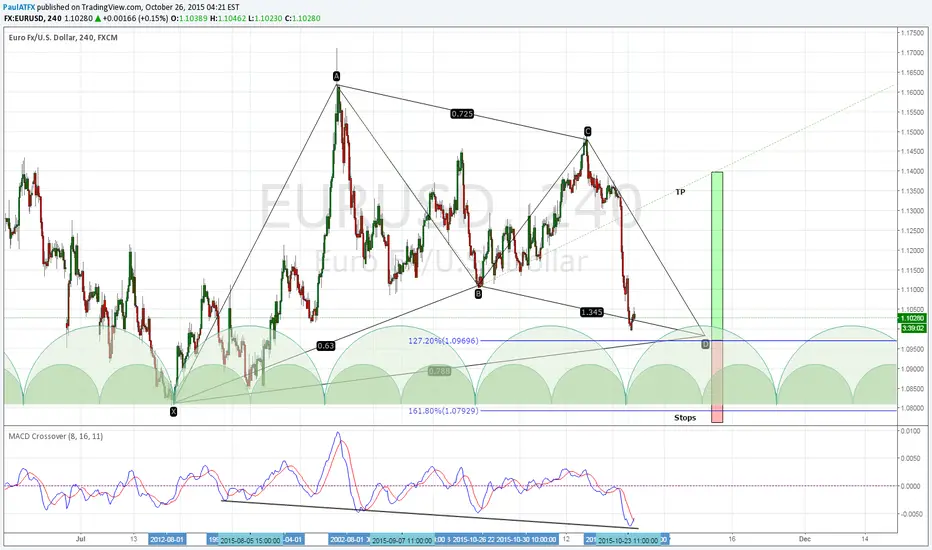Click the 2015-09-07 11:00:00 date marker
Image resolution: width=932 pixels, height=550 pixels.
coord(404,540)
